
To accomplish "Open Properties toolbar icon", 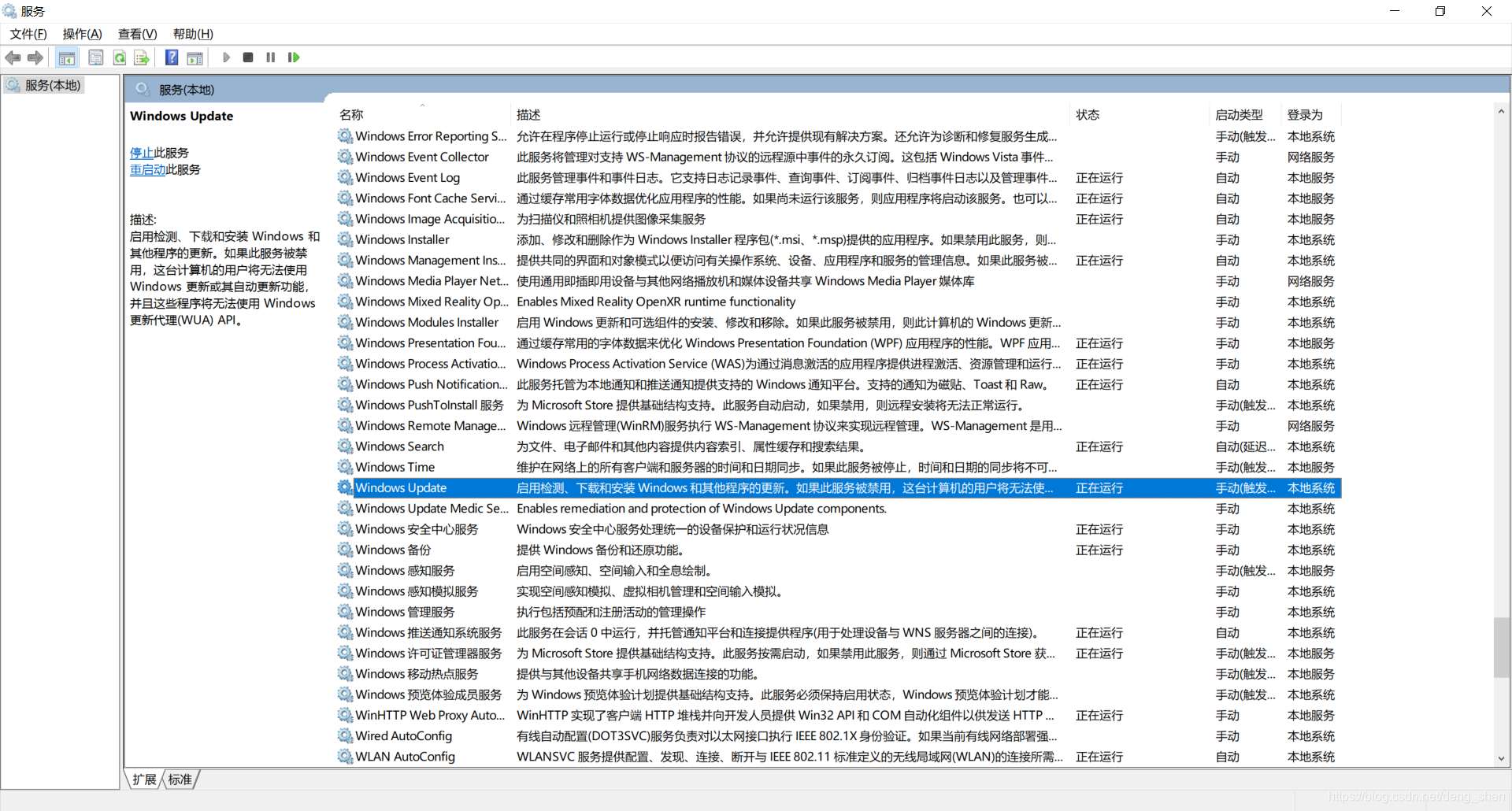I will (96, 57).
